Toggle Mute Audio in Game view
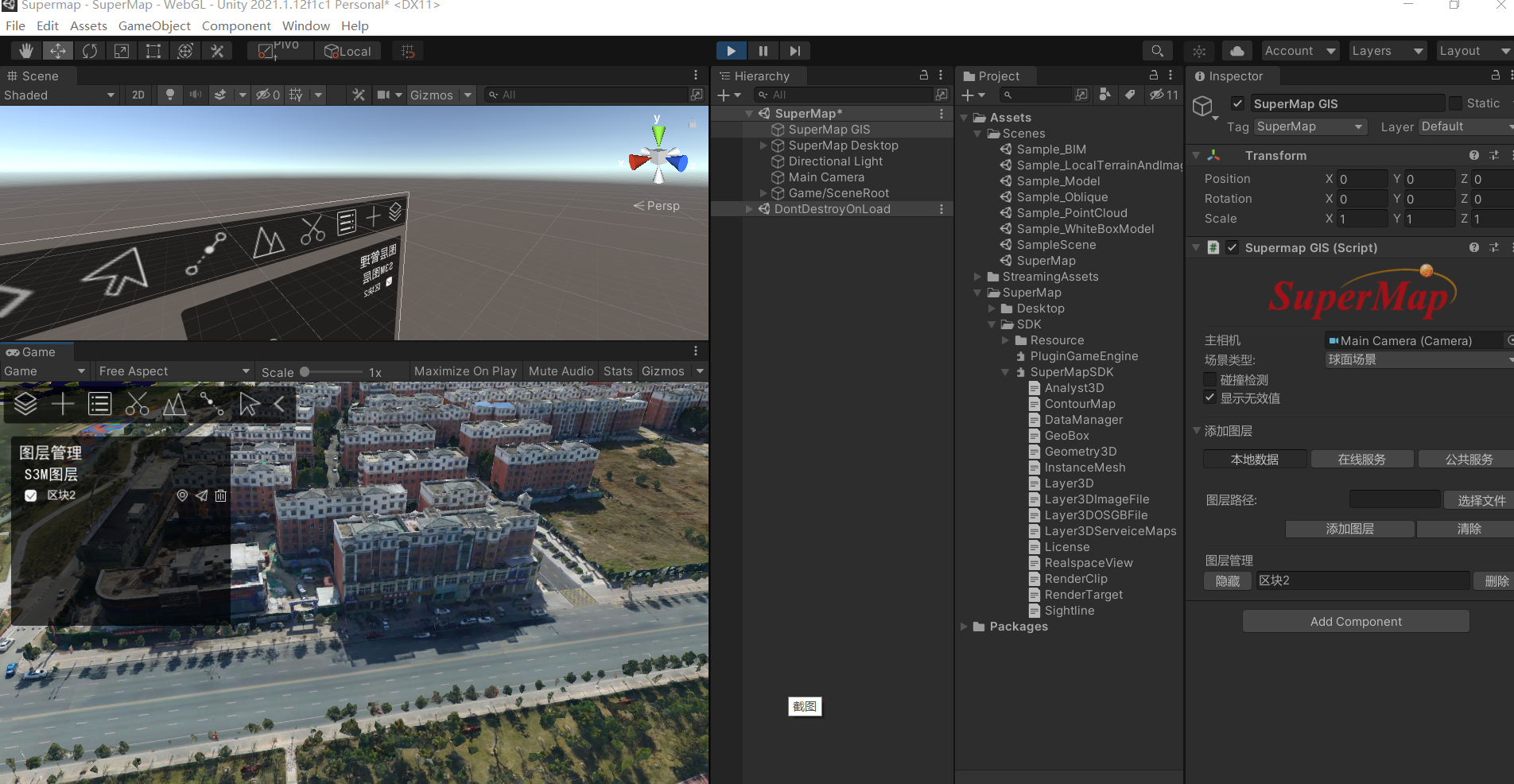Viewport: 1514px width, 784px height. (561, 371)
